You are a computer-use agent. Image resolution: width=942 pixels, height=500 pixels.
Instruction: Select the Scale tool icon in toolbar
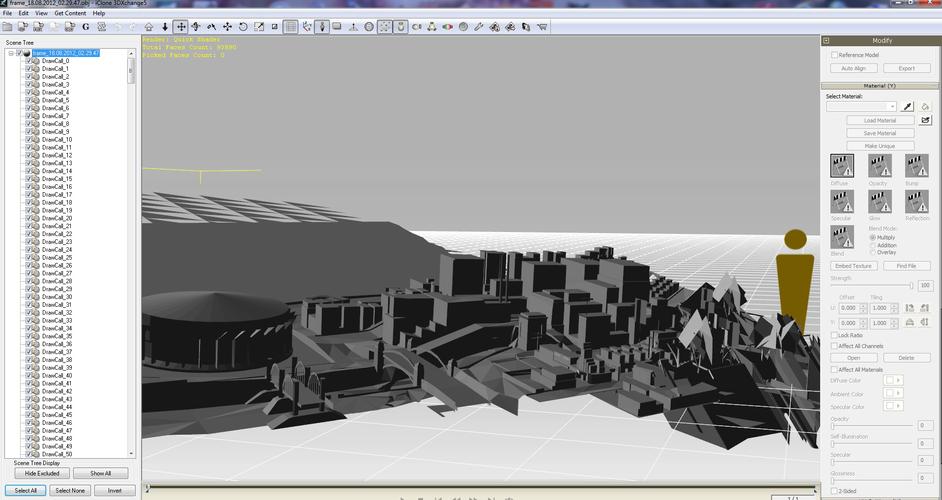coord(259,26)
